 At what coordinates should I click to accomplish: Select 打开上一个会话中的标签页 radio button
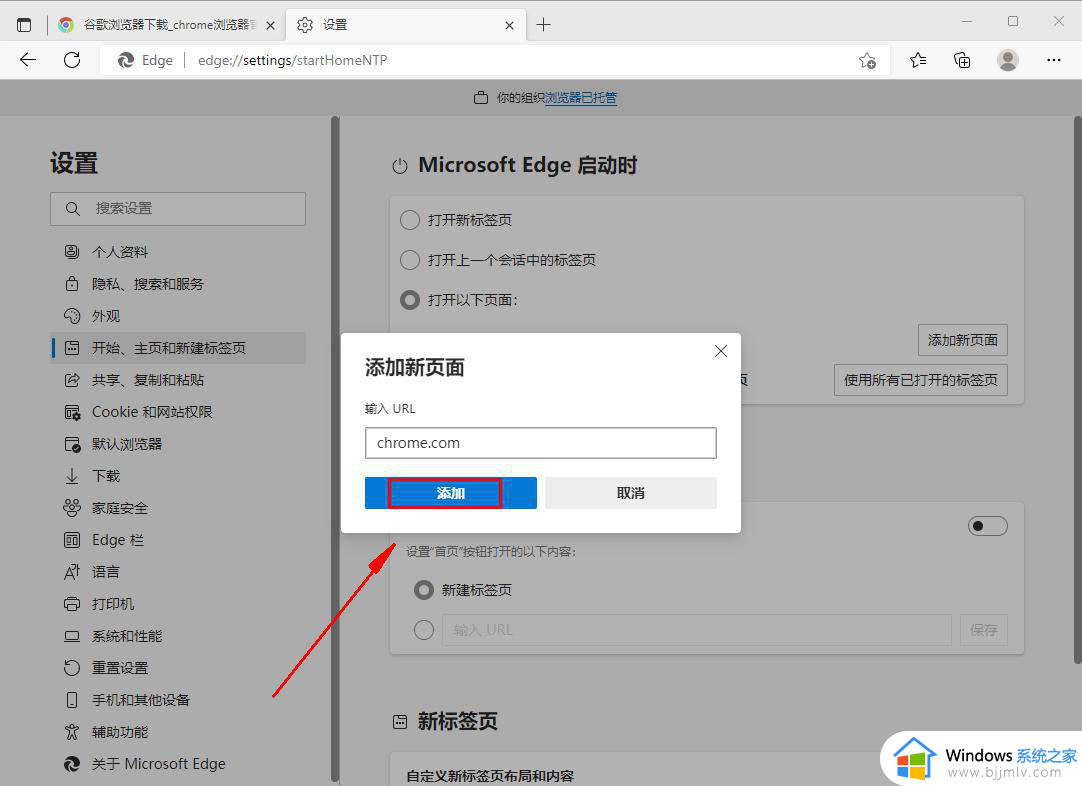tap(410, 260)
